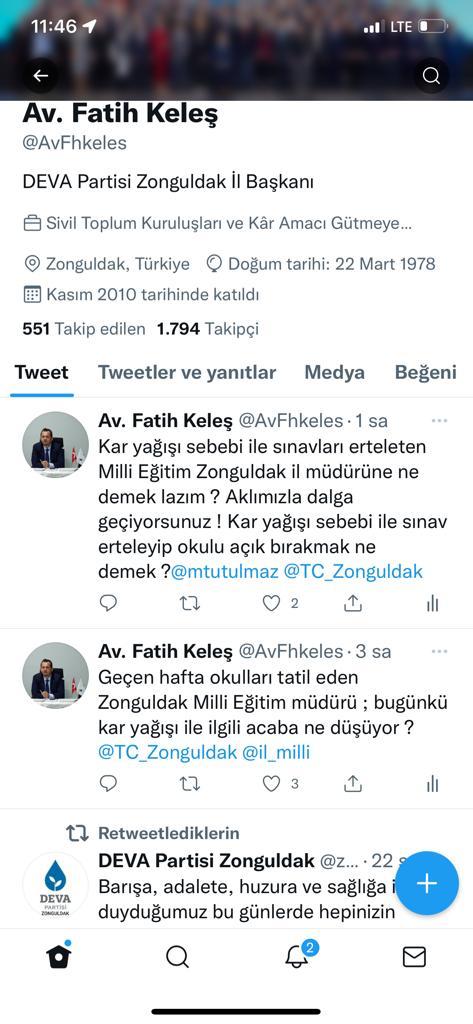Tap the back arrow button

pyautogui.click(x=41, y=76)
